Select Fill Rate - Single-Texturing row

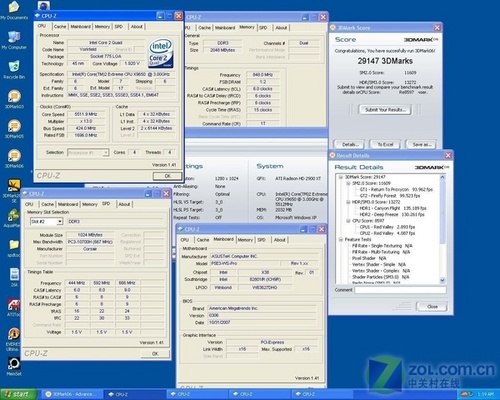click(x=382, y=246)
